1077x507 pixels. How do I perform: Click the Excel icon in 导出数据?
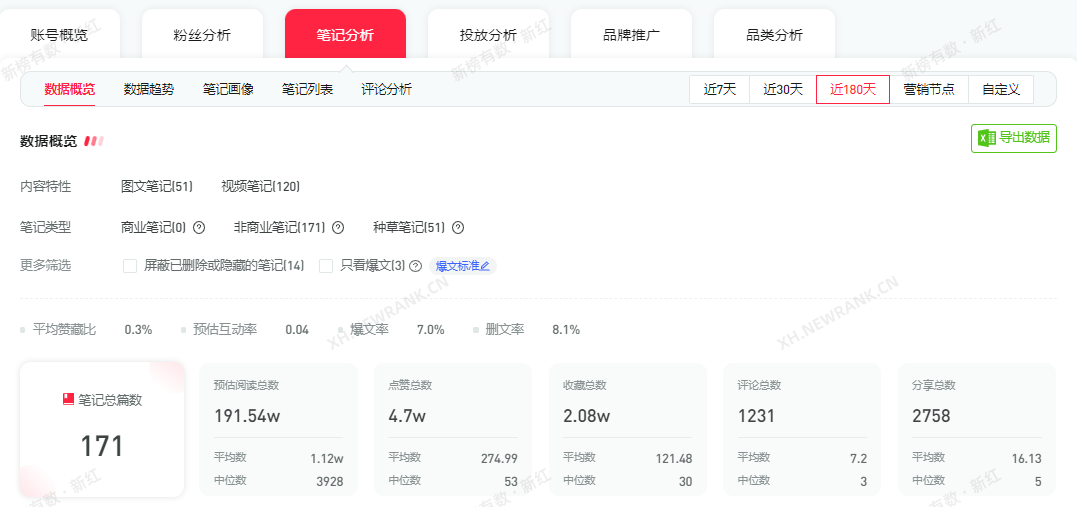pyautogui.click(x=986, y=138)
